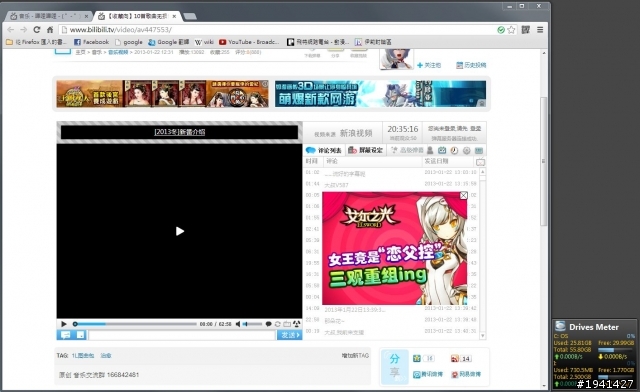
Task: Open the 历史投稿 link
Action: tap(471, 65)
